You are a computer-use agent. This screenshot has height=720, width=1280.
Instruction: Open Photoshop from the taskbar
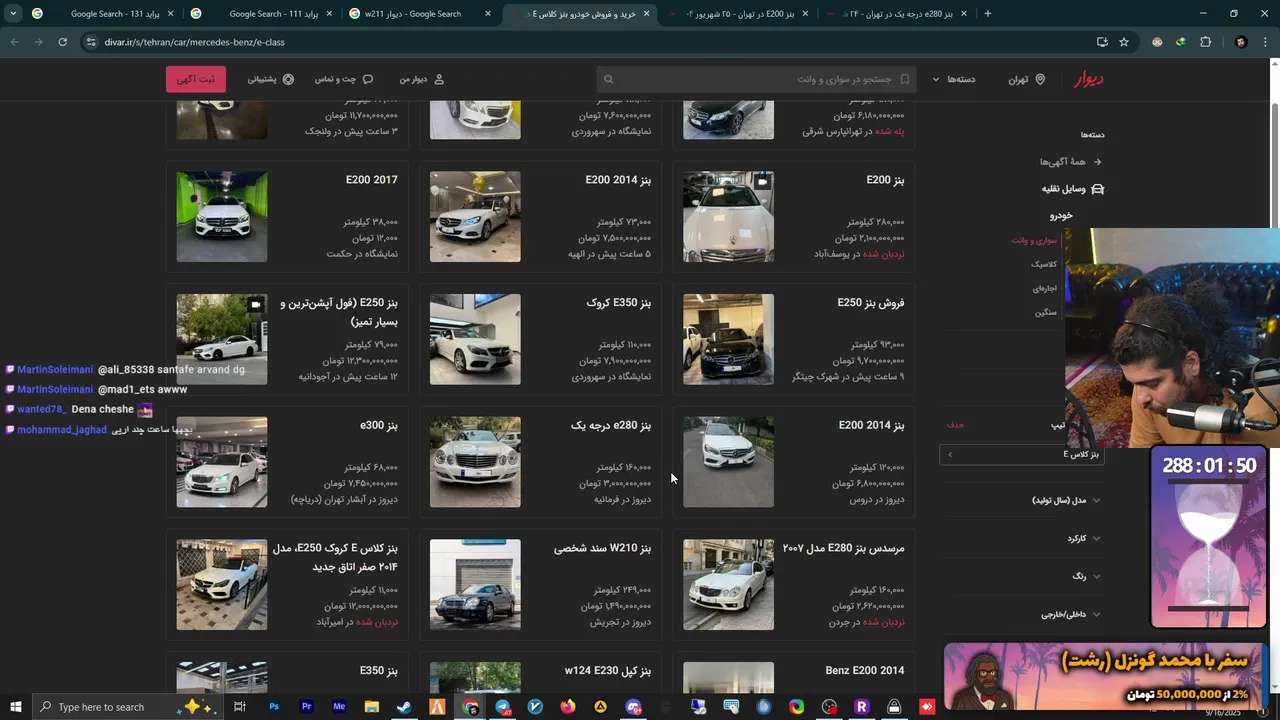pos(274,707)
